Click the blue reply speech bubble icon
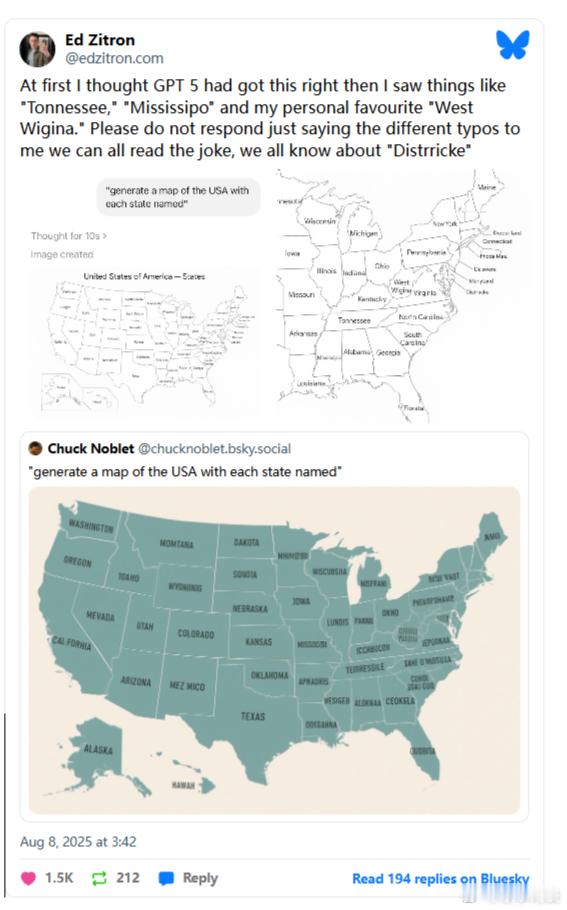This screenshot has width=567, height=910. 166,878
